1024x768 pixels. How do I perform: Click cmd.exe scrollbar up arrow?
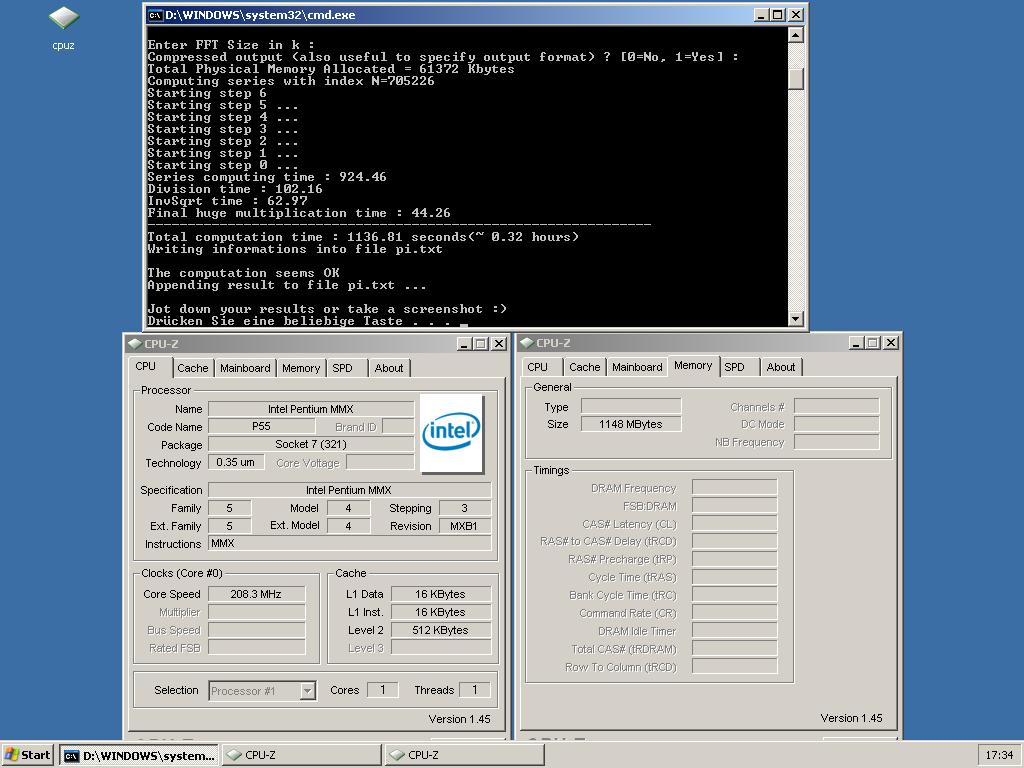coord(795,35)
